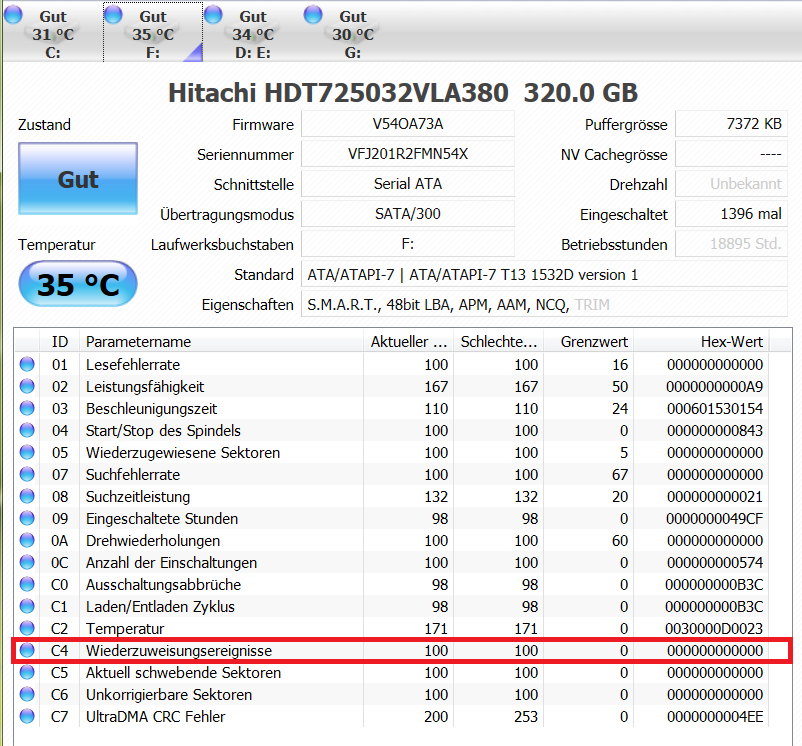
Task: Click the Schlechte... column header
Action: pos(499,342)
